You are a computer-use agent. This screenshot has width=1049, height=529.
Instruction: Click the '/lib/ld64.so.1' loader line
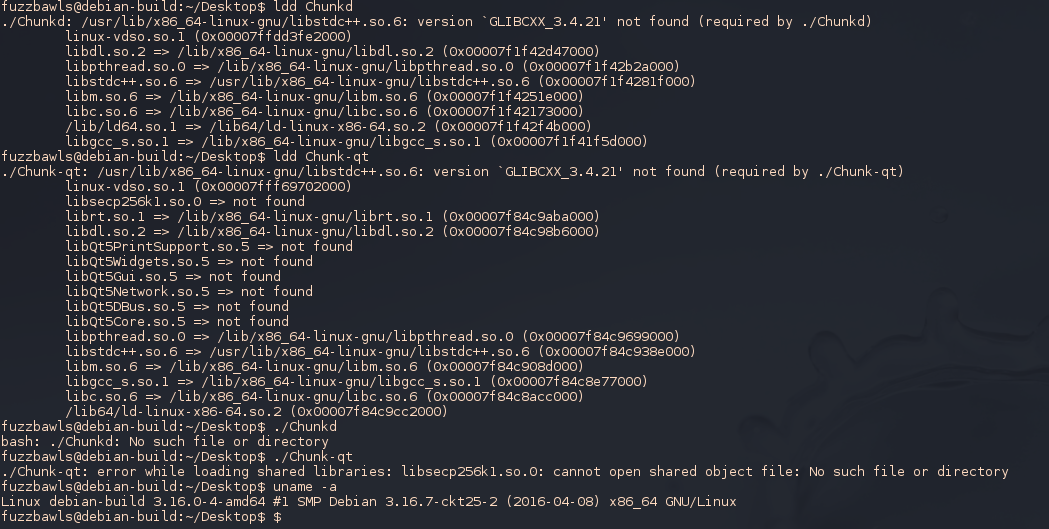[328, 126]
